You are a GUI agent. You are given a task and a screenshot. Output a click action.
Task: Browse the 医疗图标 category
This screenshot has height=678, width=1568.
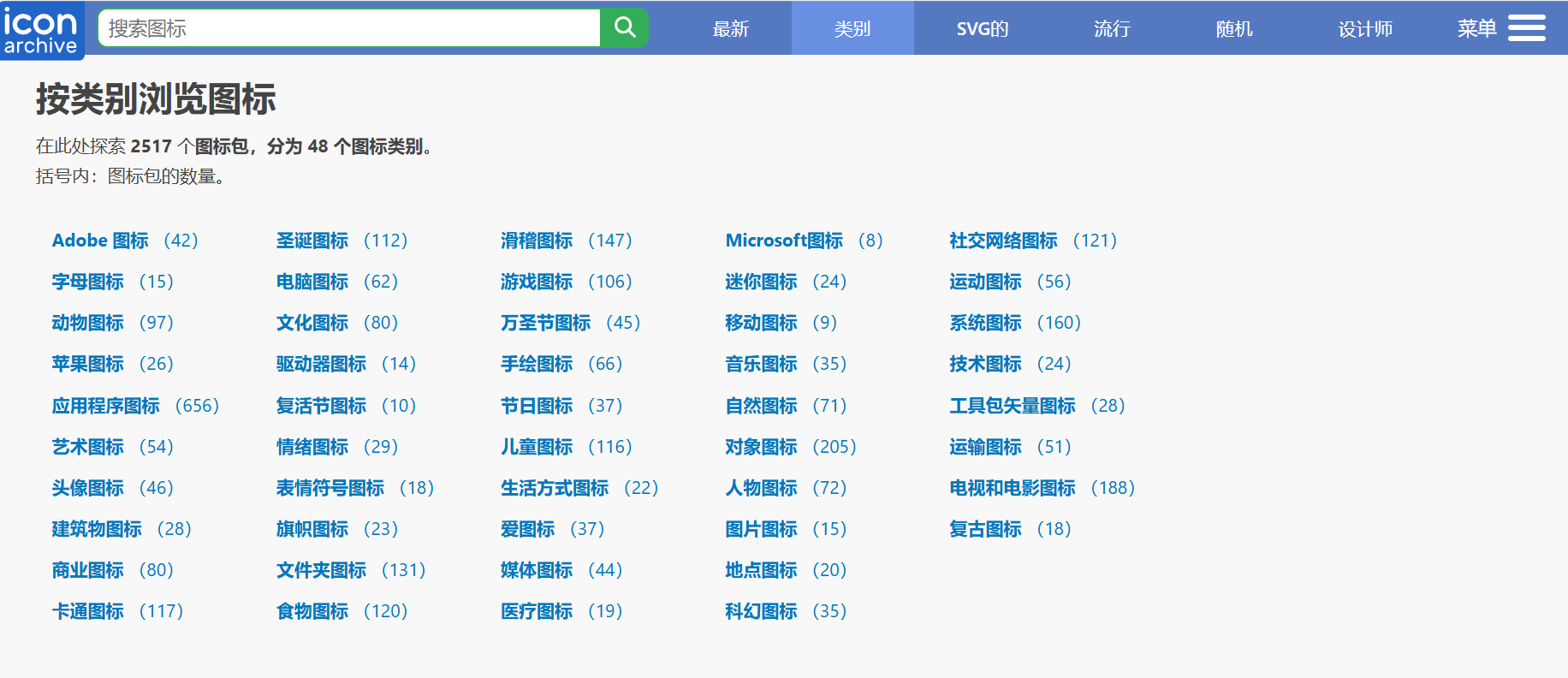click(537, 611)
